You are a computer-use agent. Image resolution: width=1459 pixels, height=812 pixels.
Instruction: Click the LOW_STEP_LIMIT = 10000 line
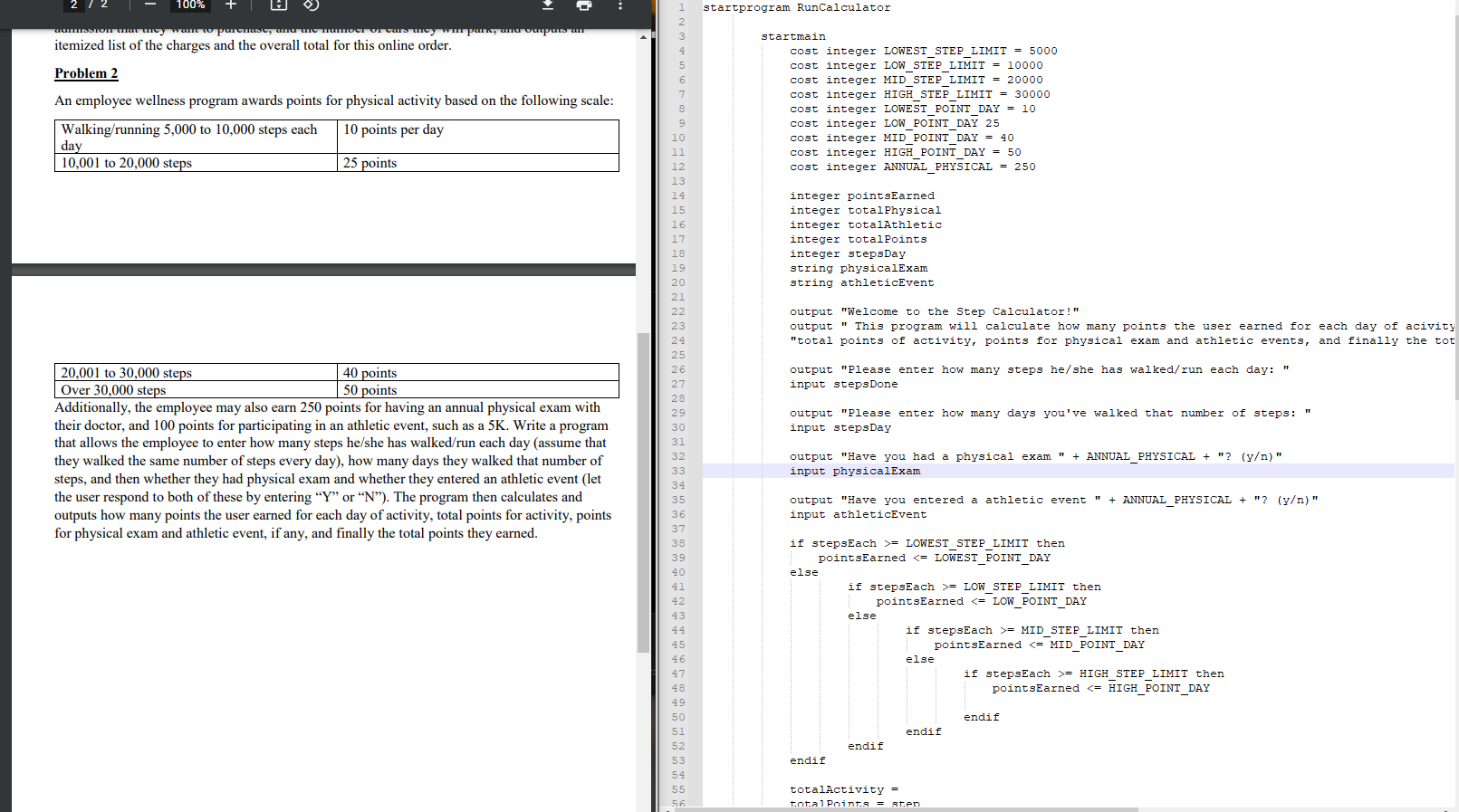pos(917,65)
